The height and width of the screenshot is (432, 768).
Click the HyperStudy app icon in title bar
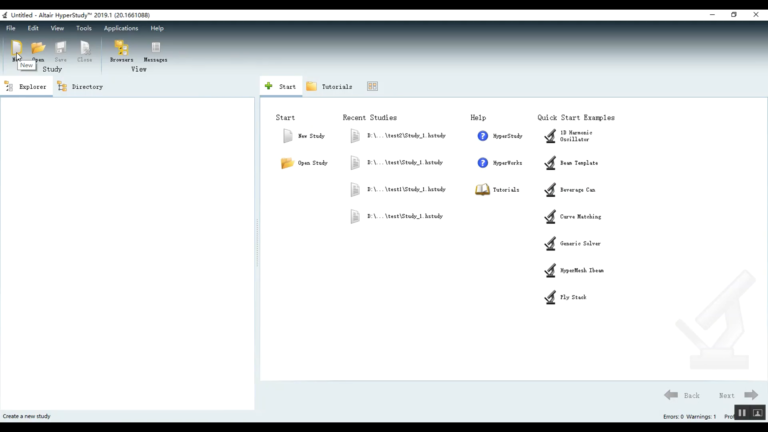4,15
